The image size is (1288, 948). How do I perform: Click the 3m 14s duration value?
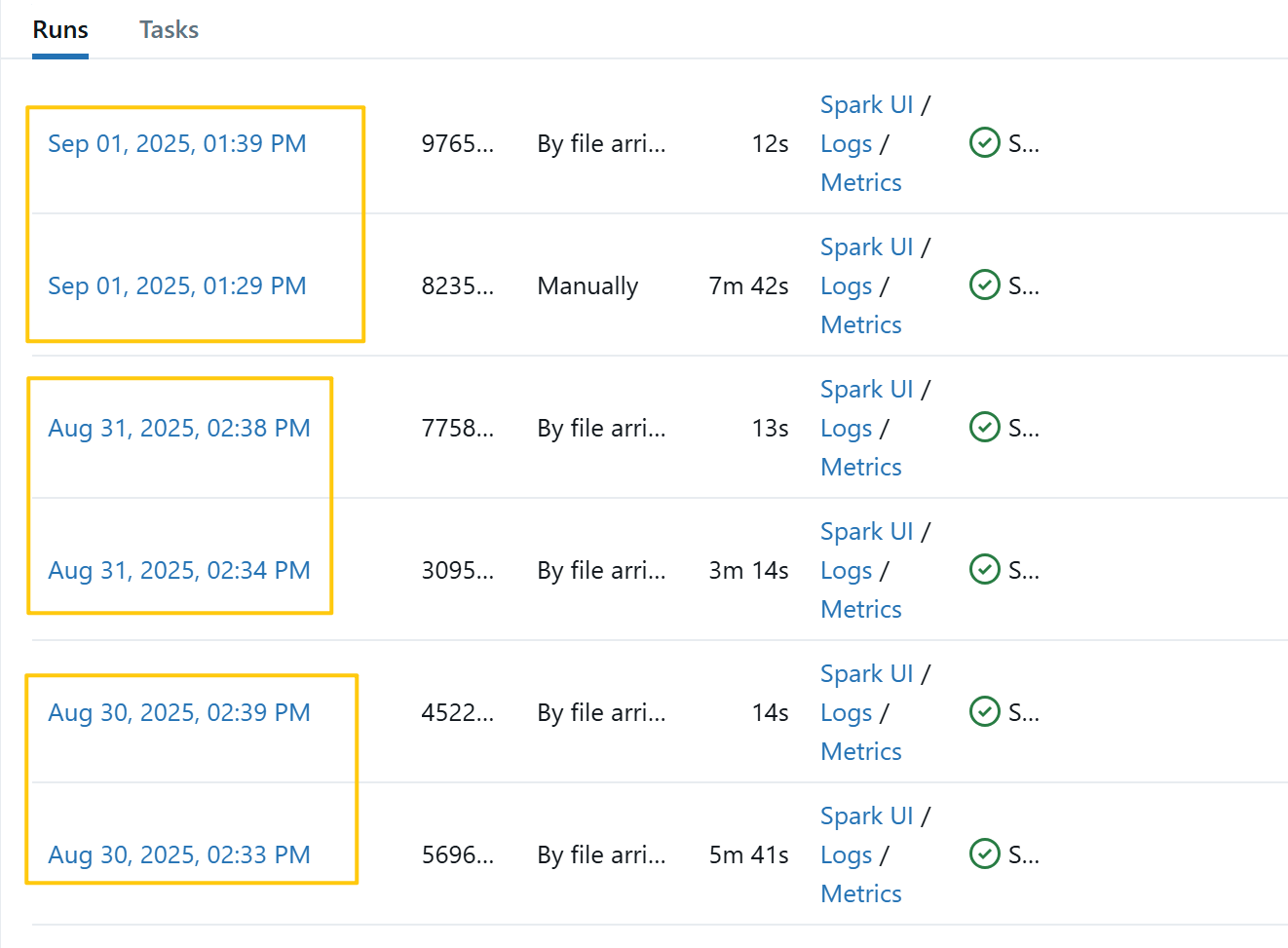coord(748,570)
